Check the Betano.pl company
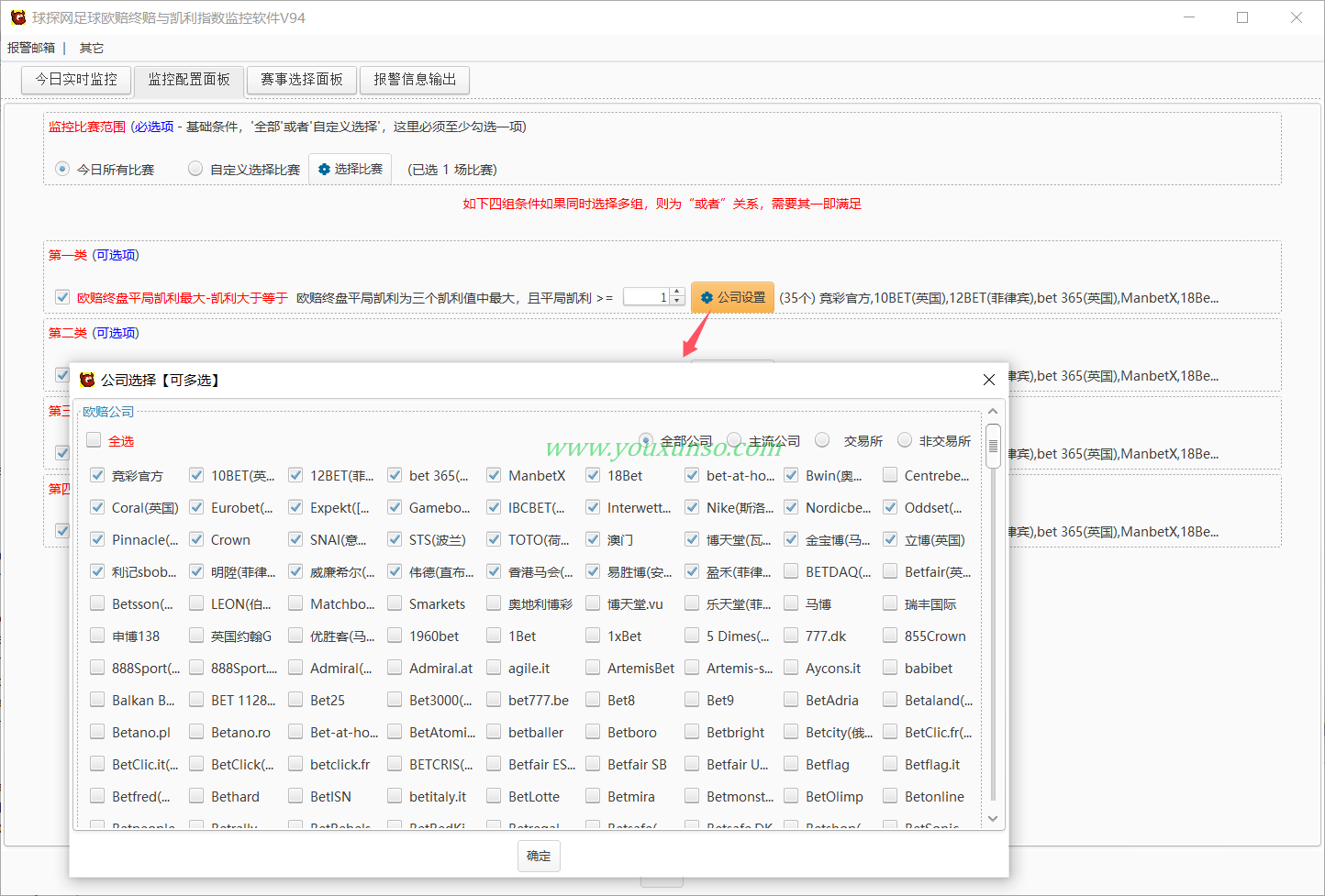Viewport: 1325px width, 896px height. [x=97, y=732]
